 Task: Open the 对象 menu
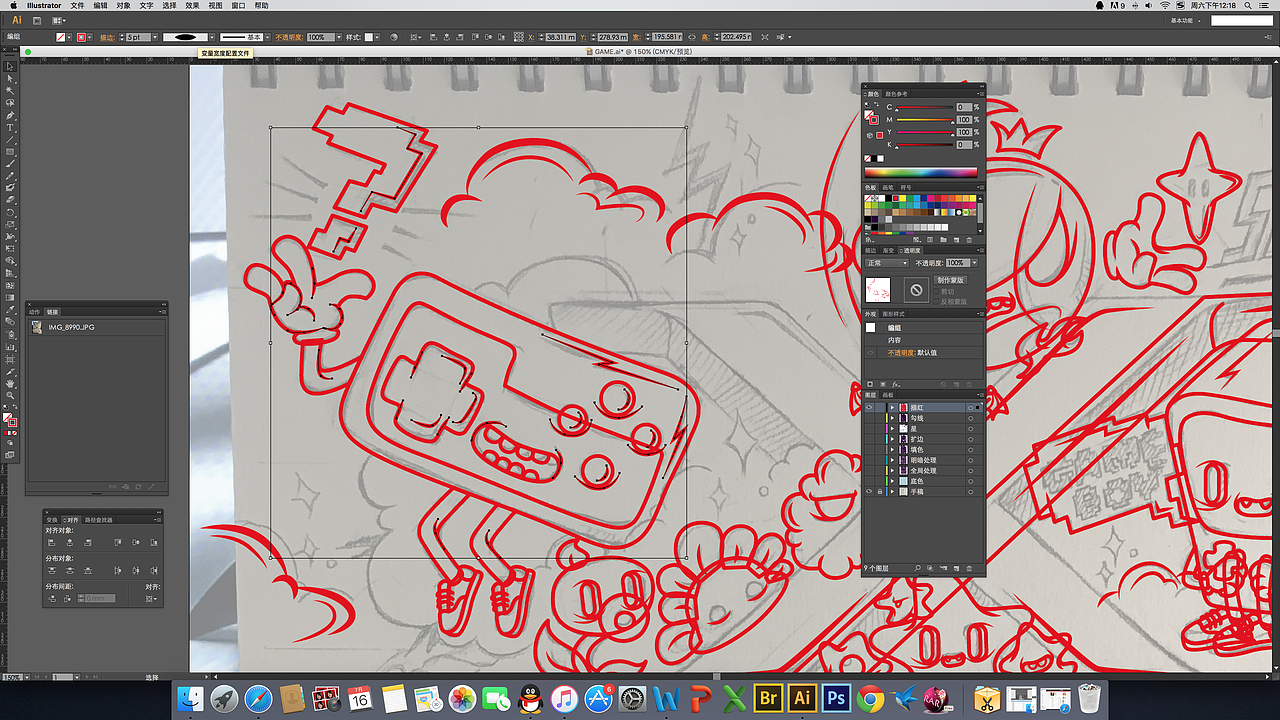tap(123, 5)
